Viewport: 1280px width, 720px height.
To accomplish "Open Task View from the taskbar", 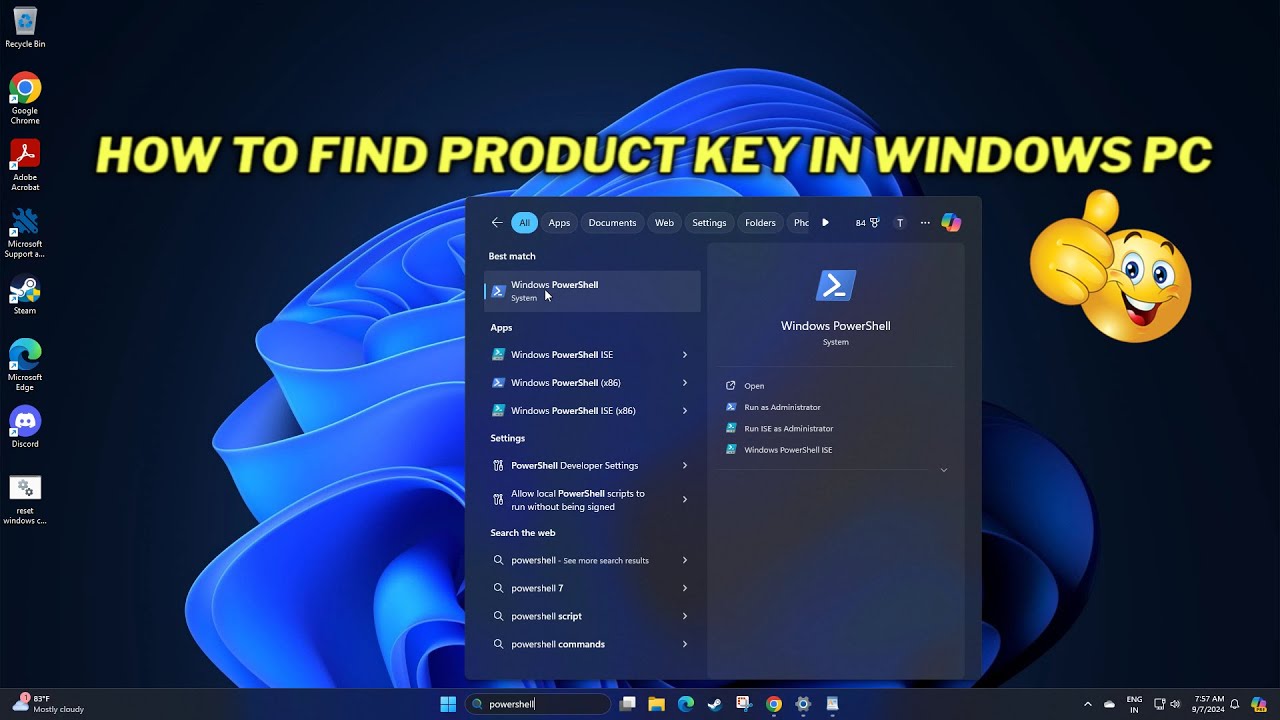I will click(628, 704).
